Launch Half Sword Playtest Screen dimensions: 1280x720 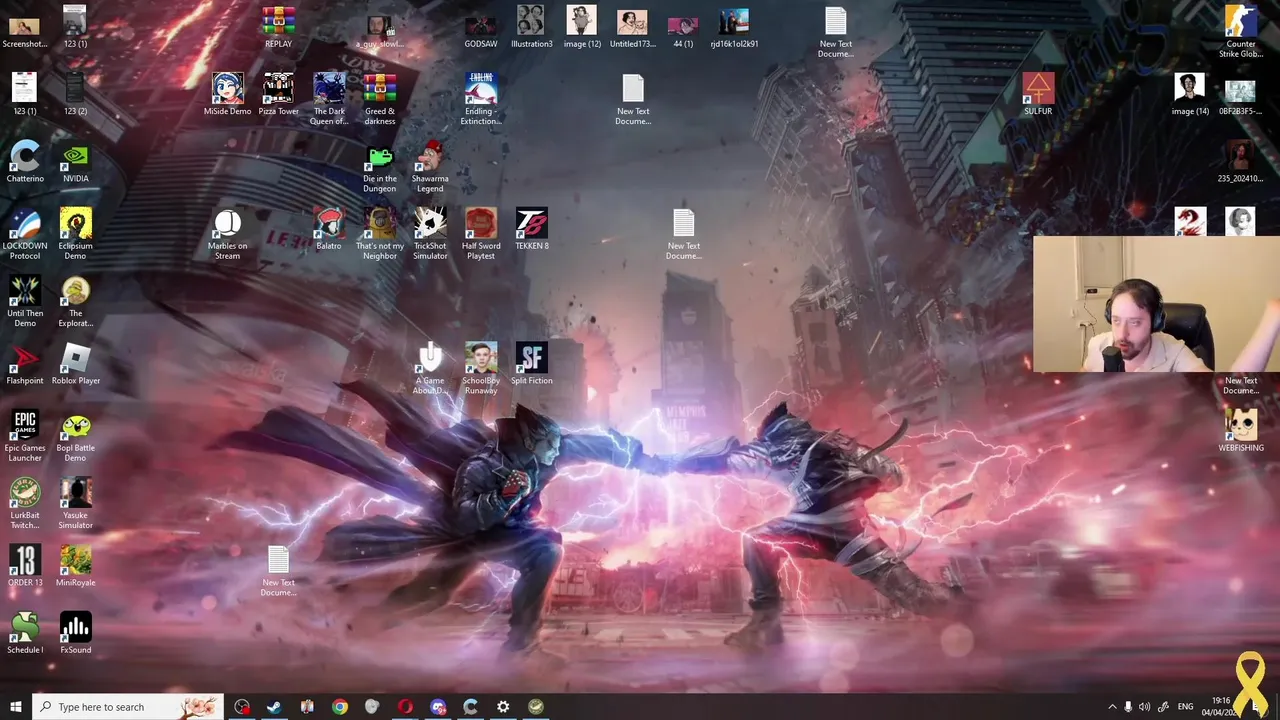pyautogui.click(x=481, y=233)
